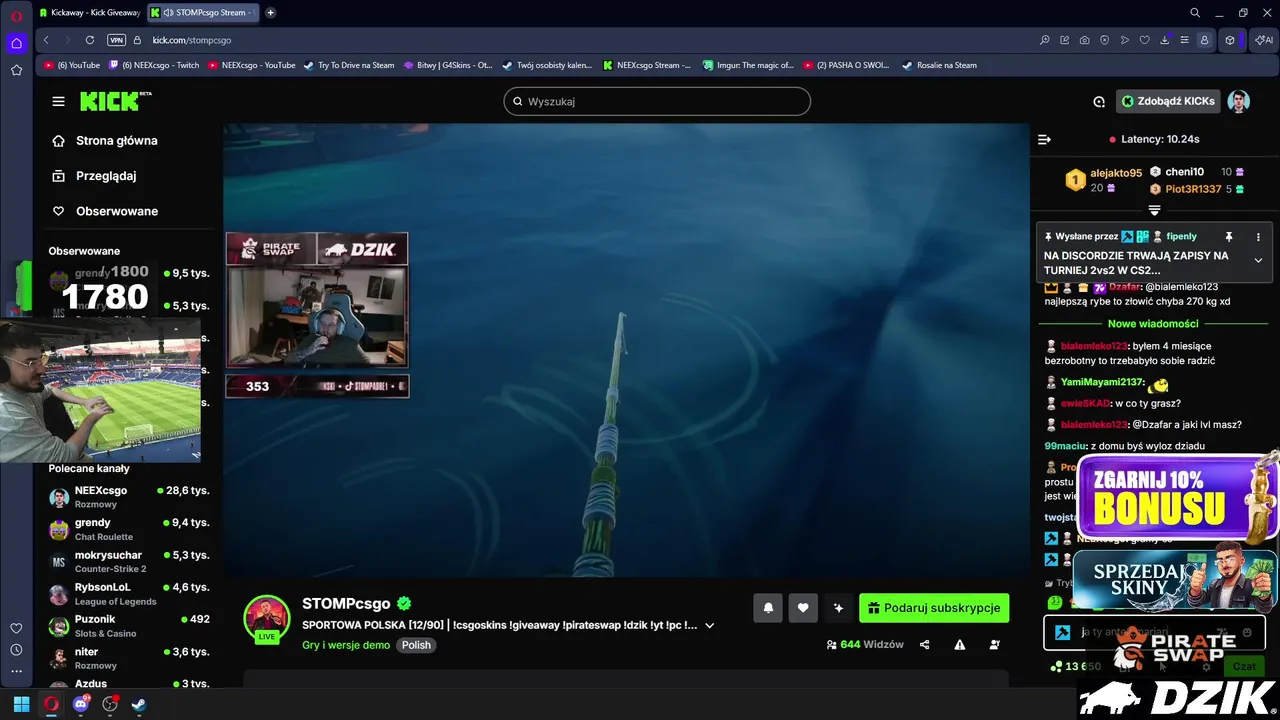This screenshot has width=1280, height=720.
Task: Open browser extensions cube icon
Action: (1230, 40)
